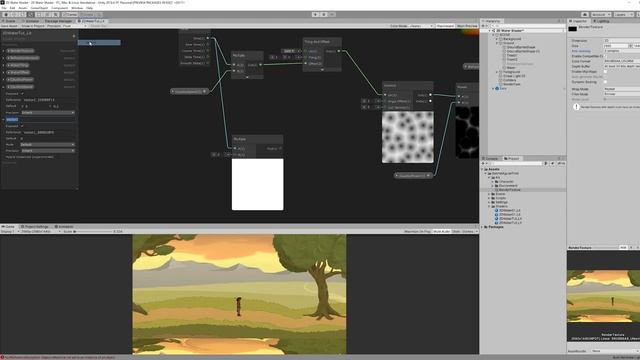Viewport: 640px width, 360px height.
Task: Toggle Stats in Game view
Action: click(x=456, y=231)
